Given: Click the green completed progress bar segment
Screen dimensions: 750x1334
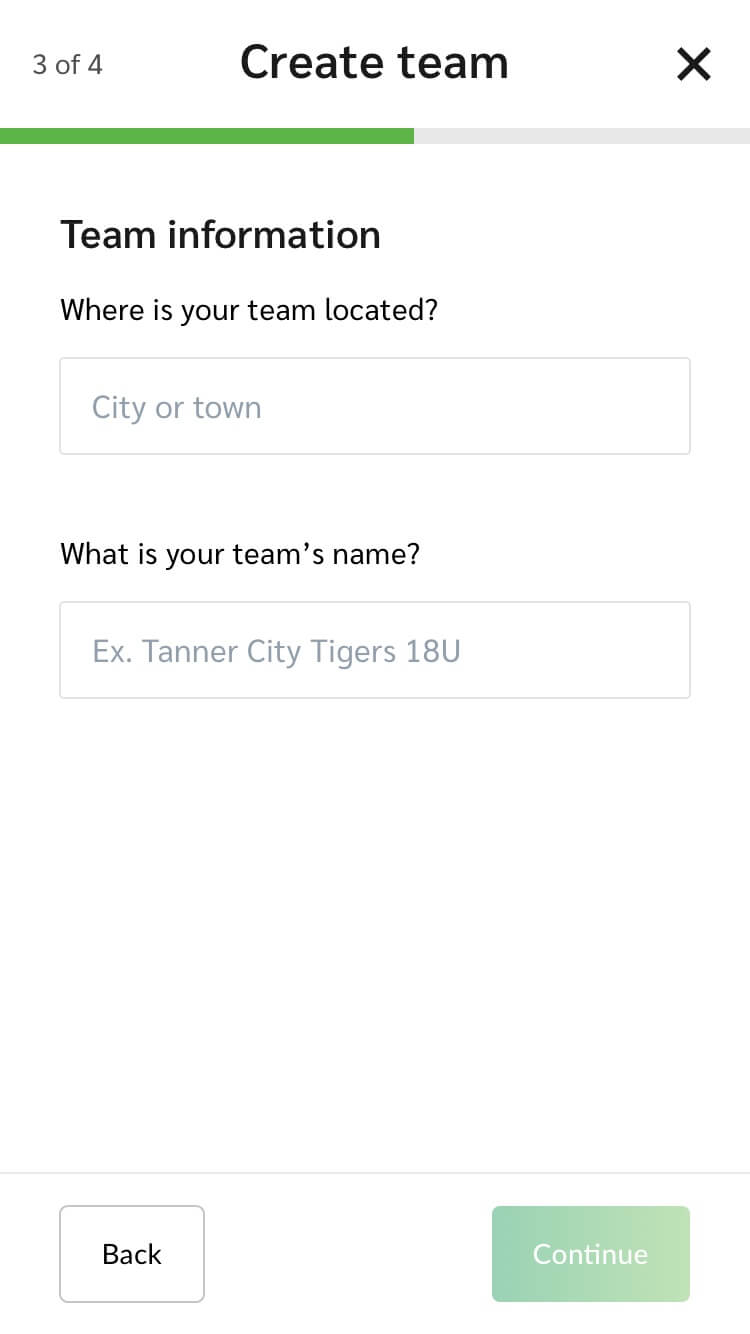Looking at the screenshot, I should [x=207, y=136].
